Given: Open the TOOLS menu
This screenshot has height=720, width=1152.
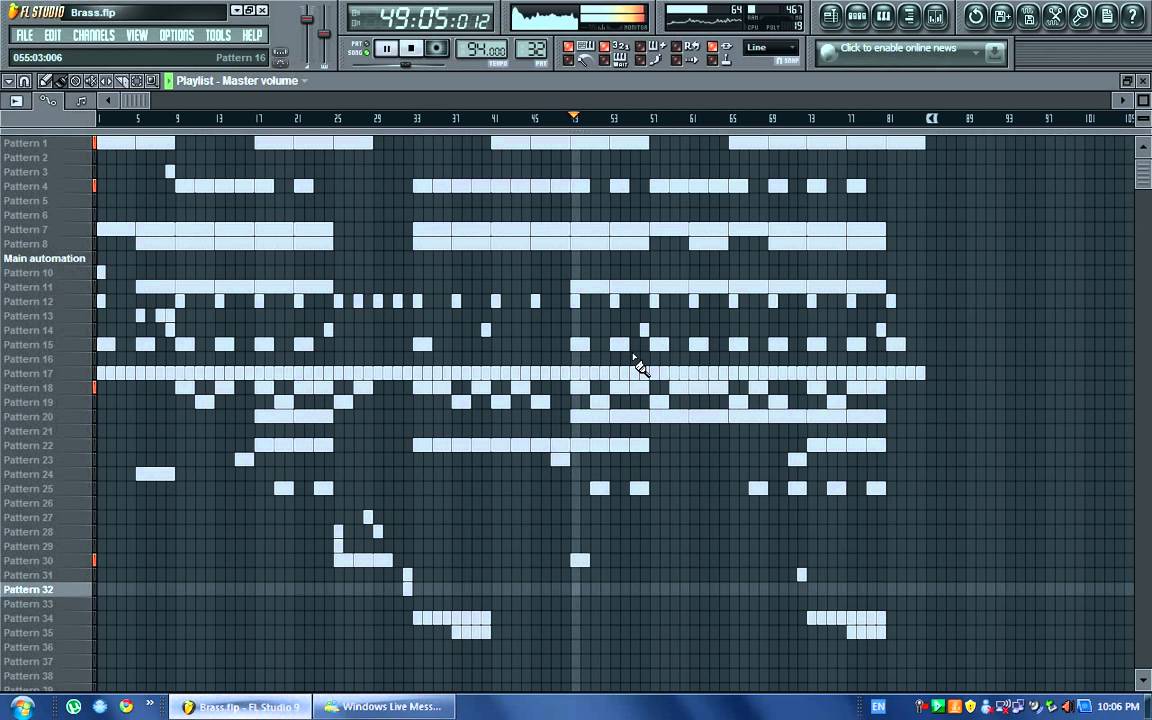Looking at the screenshot, I should pyautogui.click(x=217, y=35).
